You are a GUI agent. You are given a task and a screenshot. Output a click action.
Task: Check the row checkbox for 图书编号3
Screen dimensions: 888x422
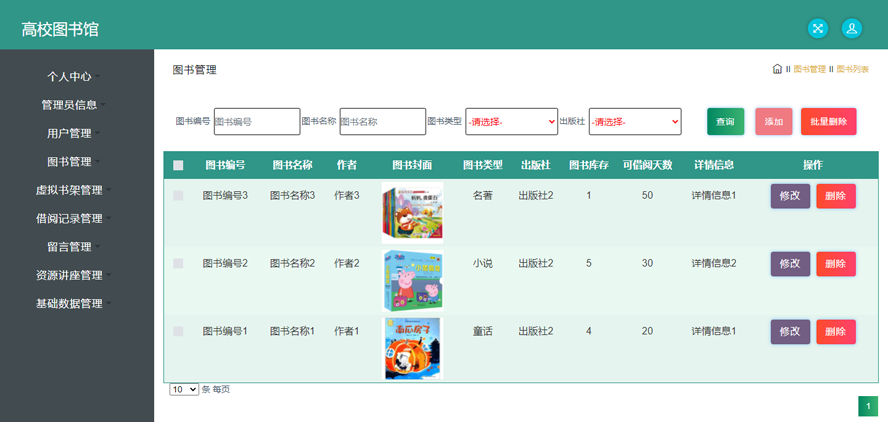[x=178, y=195]
